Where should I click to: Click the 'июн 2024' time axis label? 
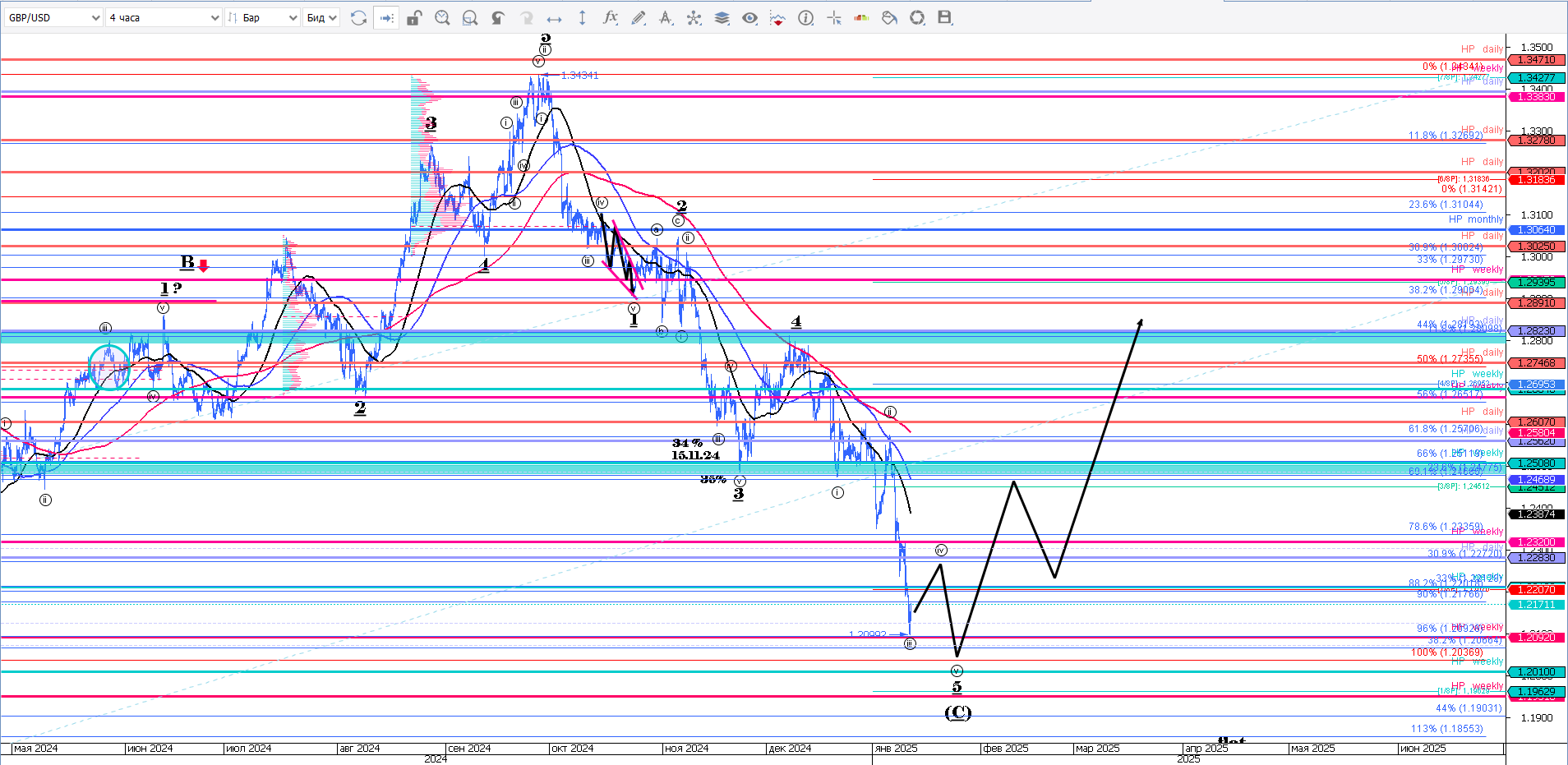tap(150, 749)
